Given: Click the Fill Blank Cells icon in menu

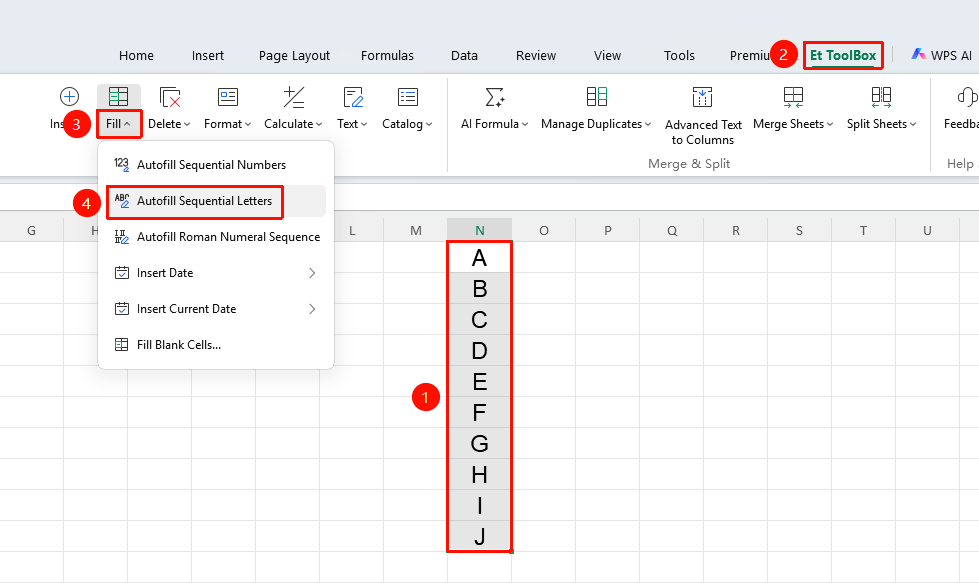Looking at the screenshot, I should click(122, 345).
